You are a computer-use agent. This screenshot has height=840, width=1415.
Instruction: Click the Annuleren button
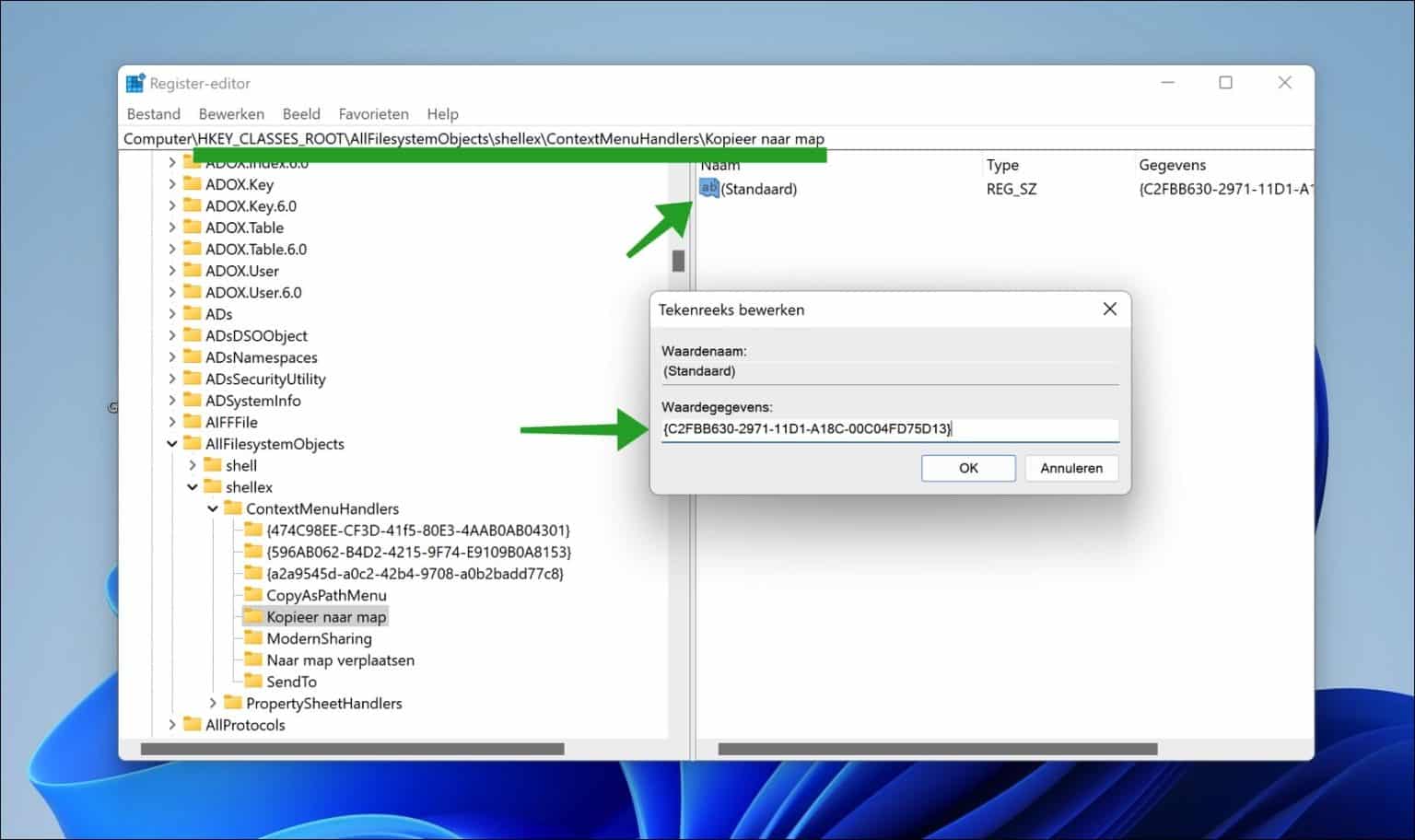pos(1070,468)
